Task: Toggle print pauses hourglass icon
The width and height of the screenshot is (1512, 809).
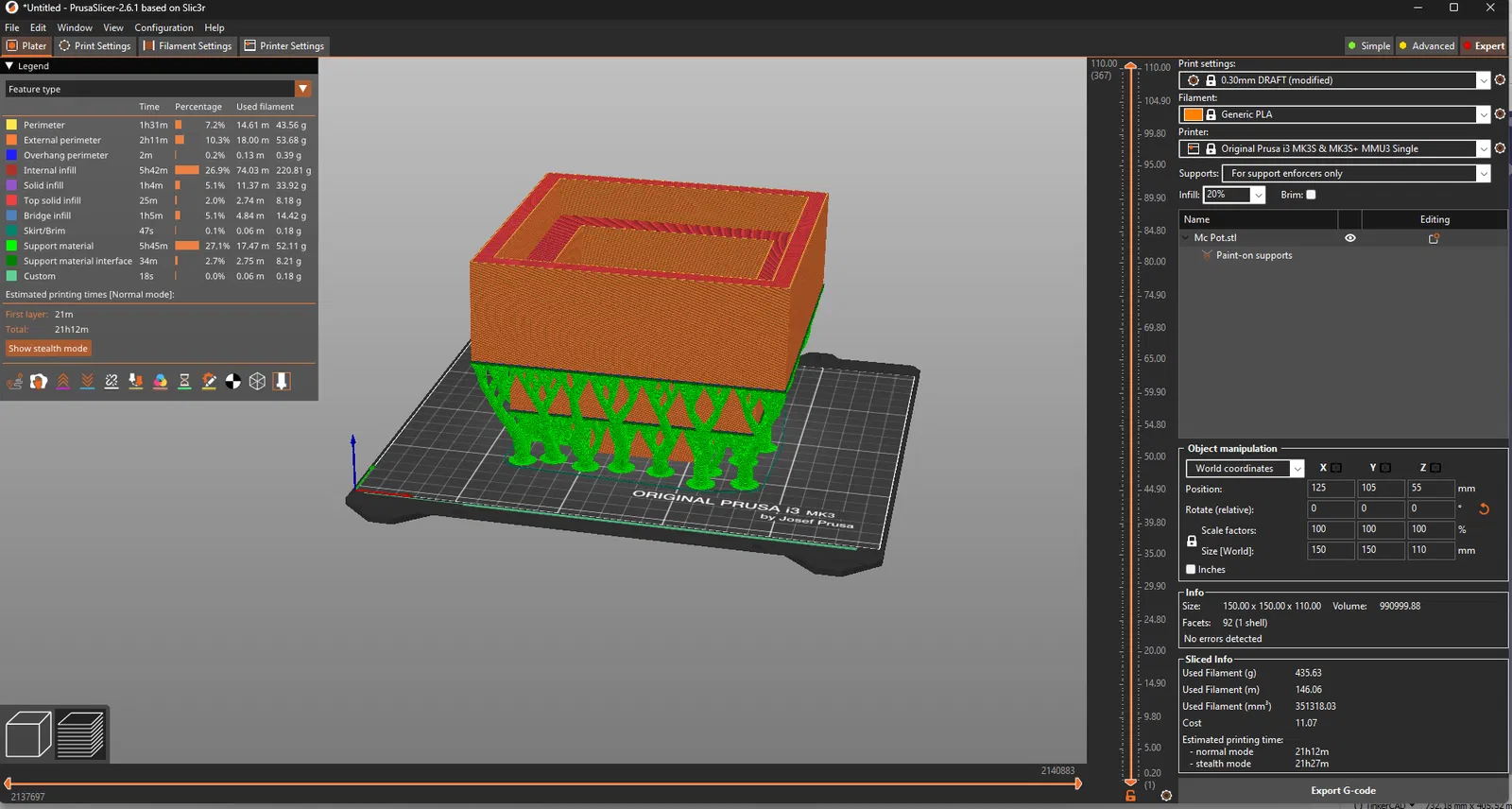Action: [184, 381]
